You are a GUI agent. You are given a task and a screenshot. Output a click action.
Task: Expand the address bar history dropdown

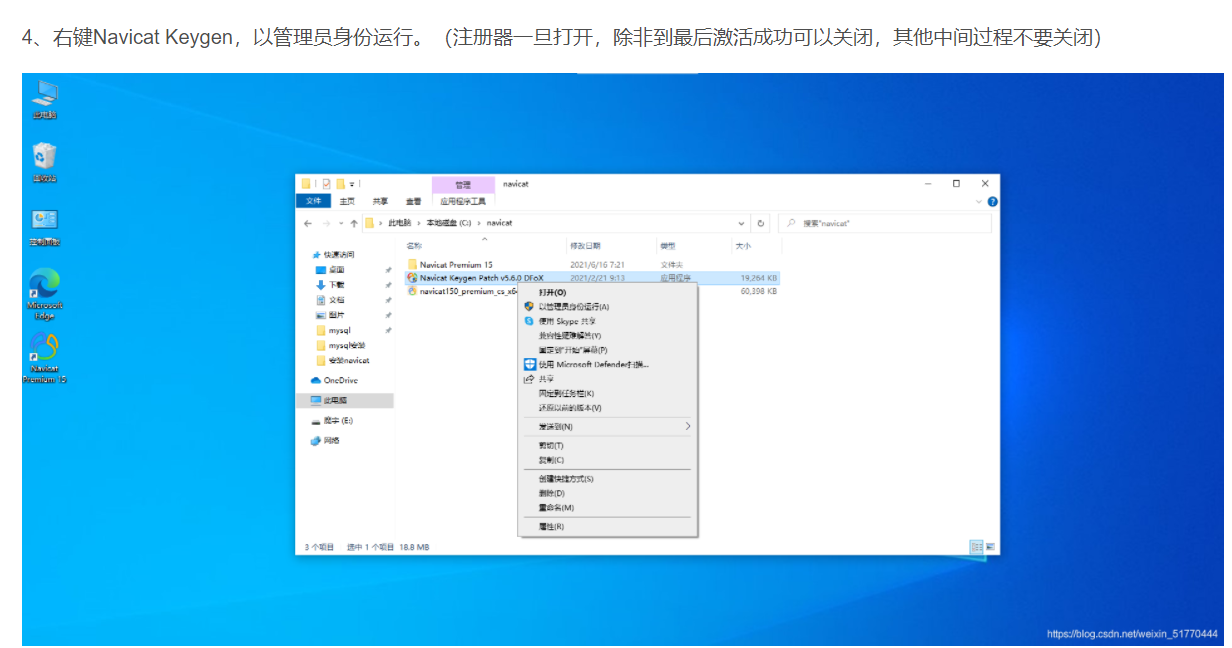(x=741, y=223)
